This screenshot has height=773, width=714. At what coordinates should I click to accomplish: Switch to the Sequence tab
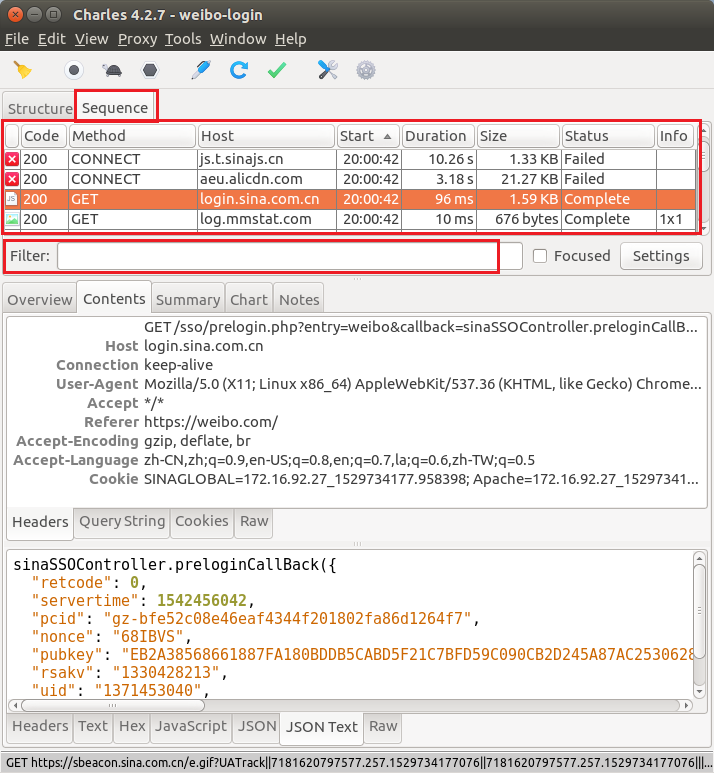115,107
